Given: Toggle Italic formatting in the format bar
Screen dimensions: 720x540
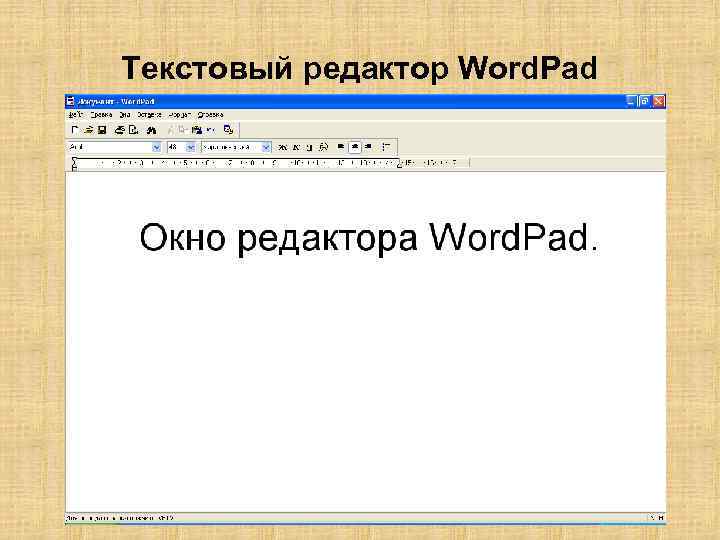Looking at the screenshot, I should tap(296, 147).
